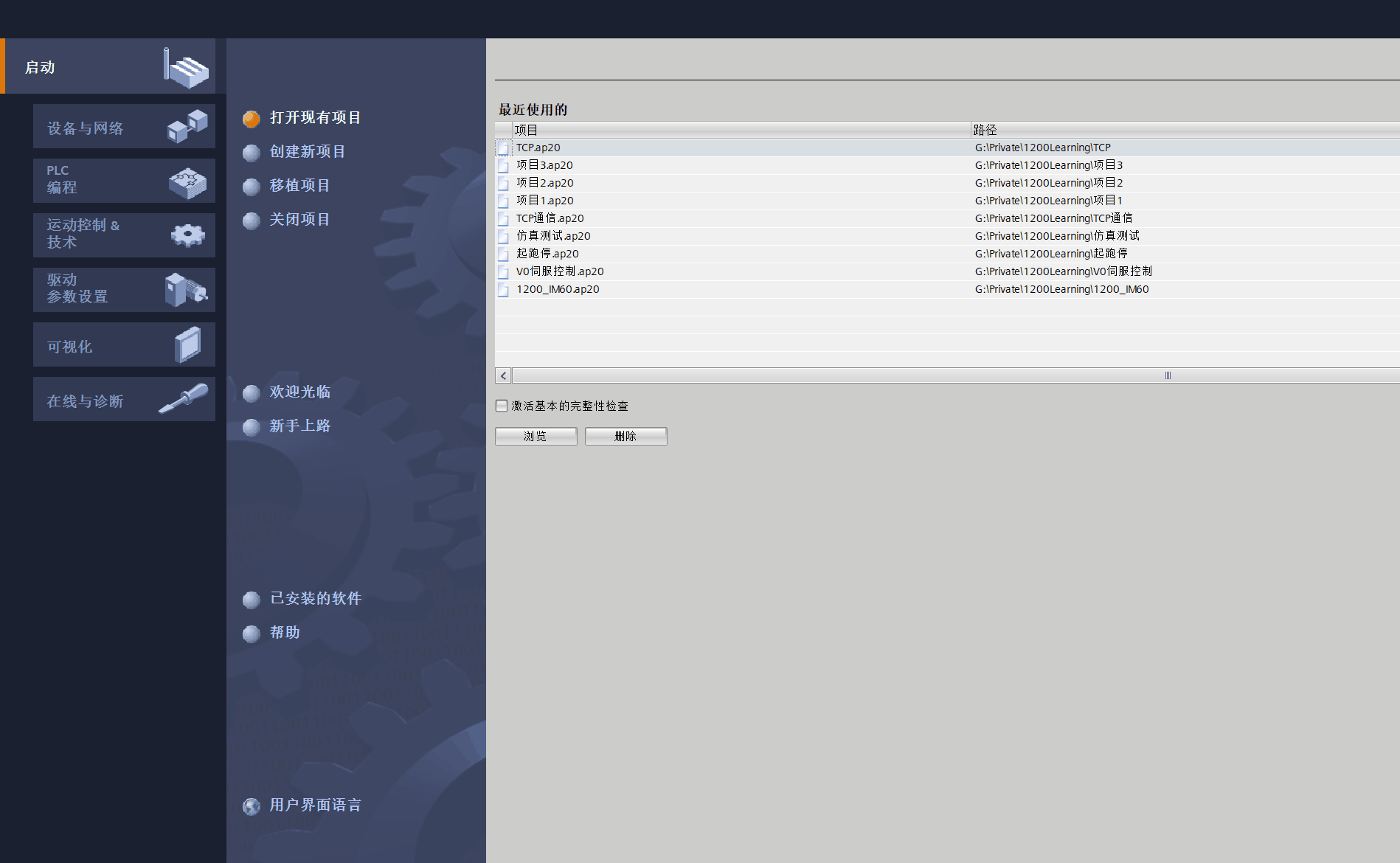Click the file icon of 1200_IM60.ap20
The image size is (1400, 863).
click(x=503, y=290)
